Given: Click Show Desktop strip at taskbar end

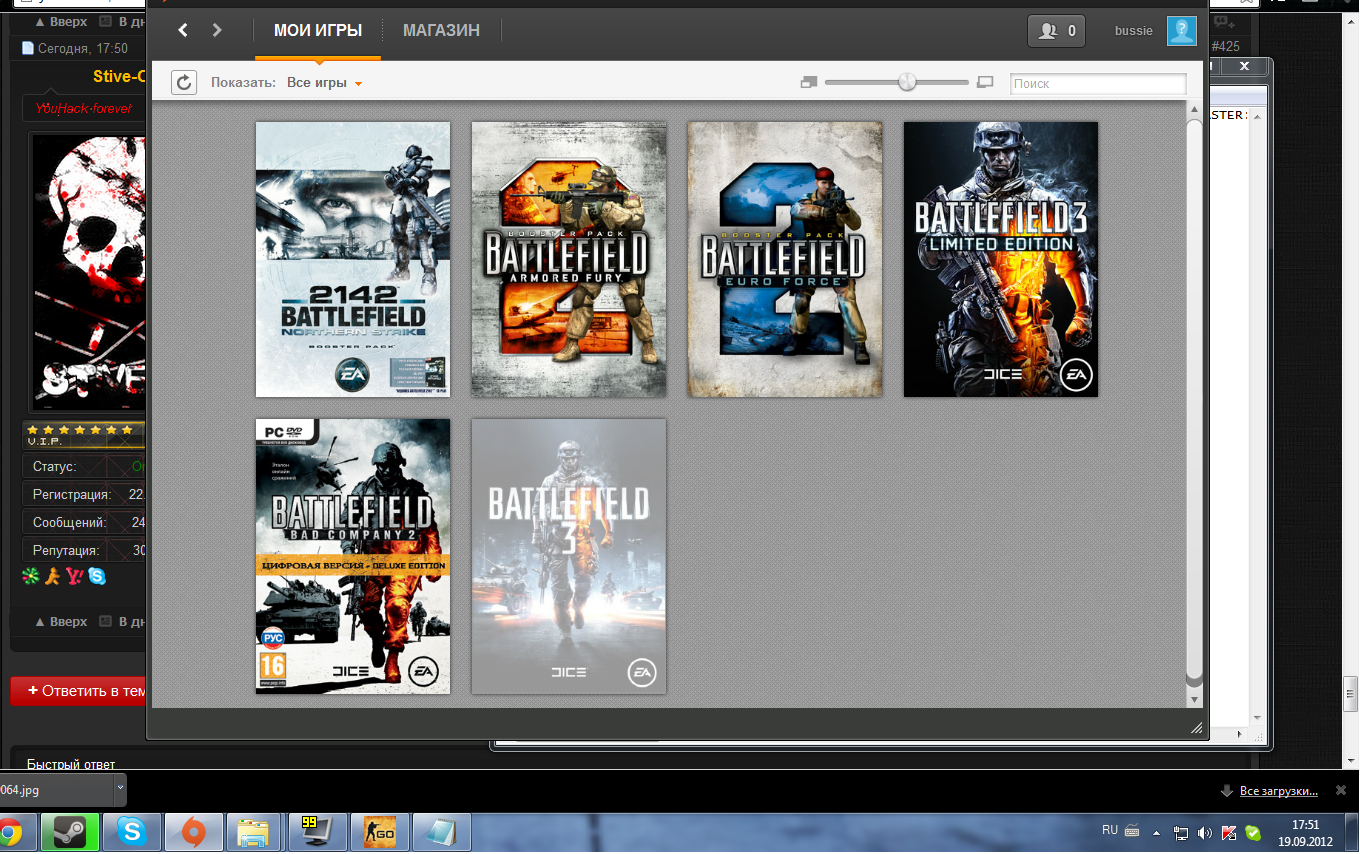Looking at the screenshot, I should [1352, 833].
